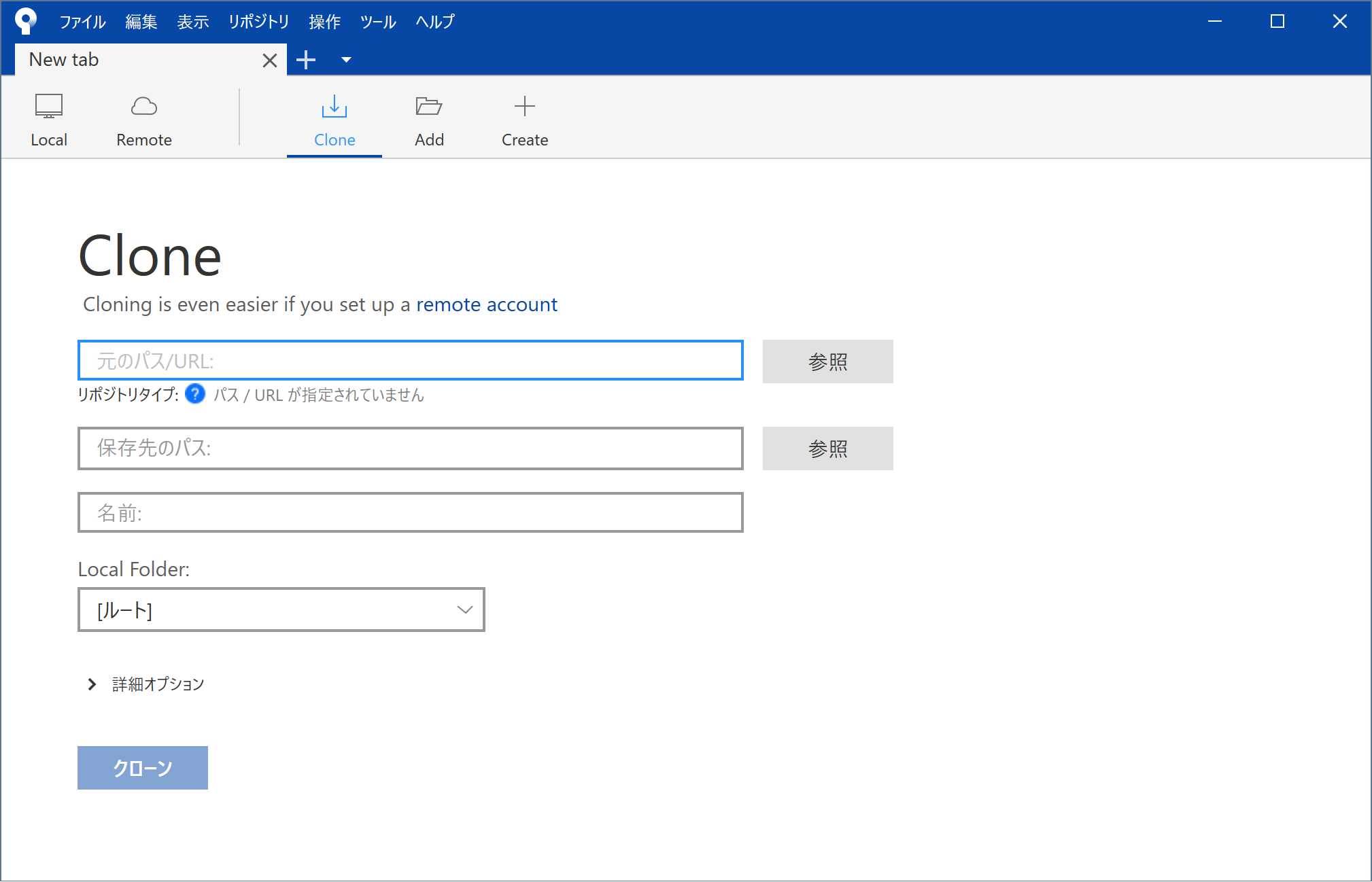Image resolution: width=1372 pixels, height=882 pixels.
Task: Open the ファイル menu
Action: point(82,22)
